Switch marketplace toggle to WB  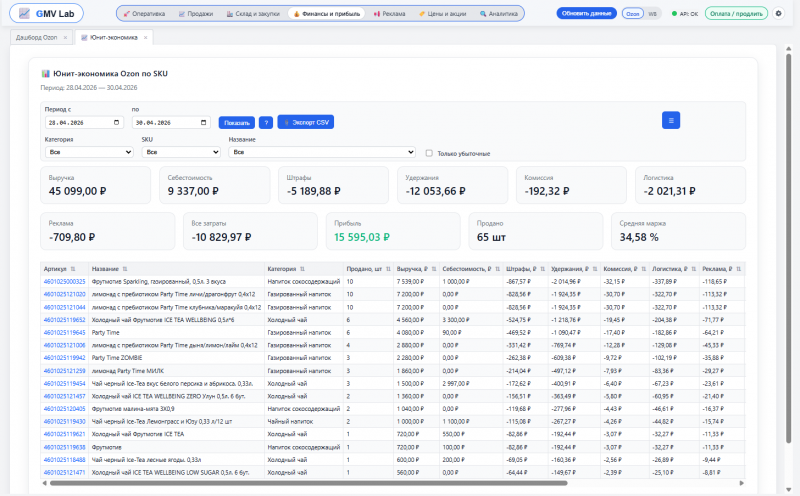pos(653,14)
